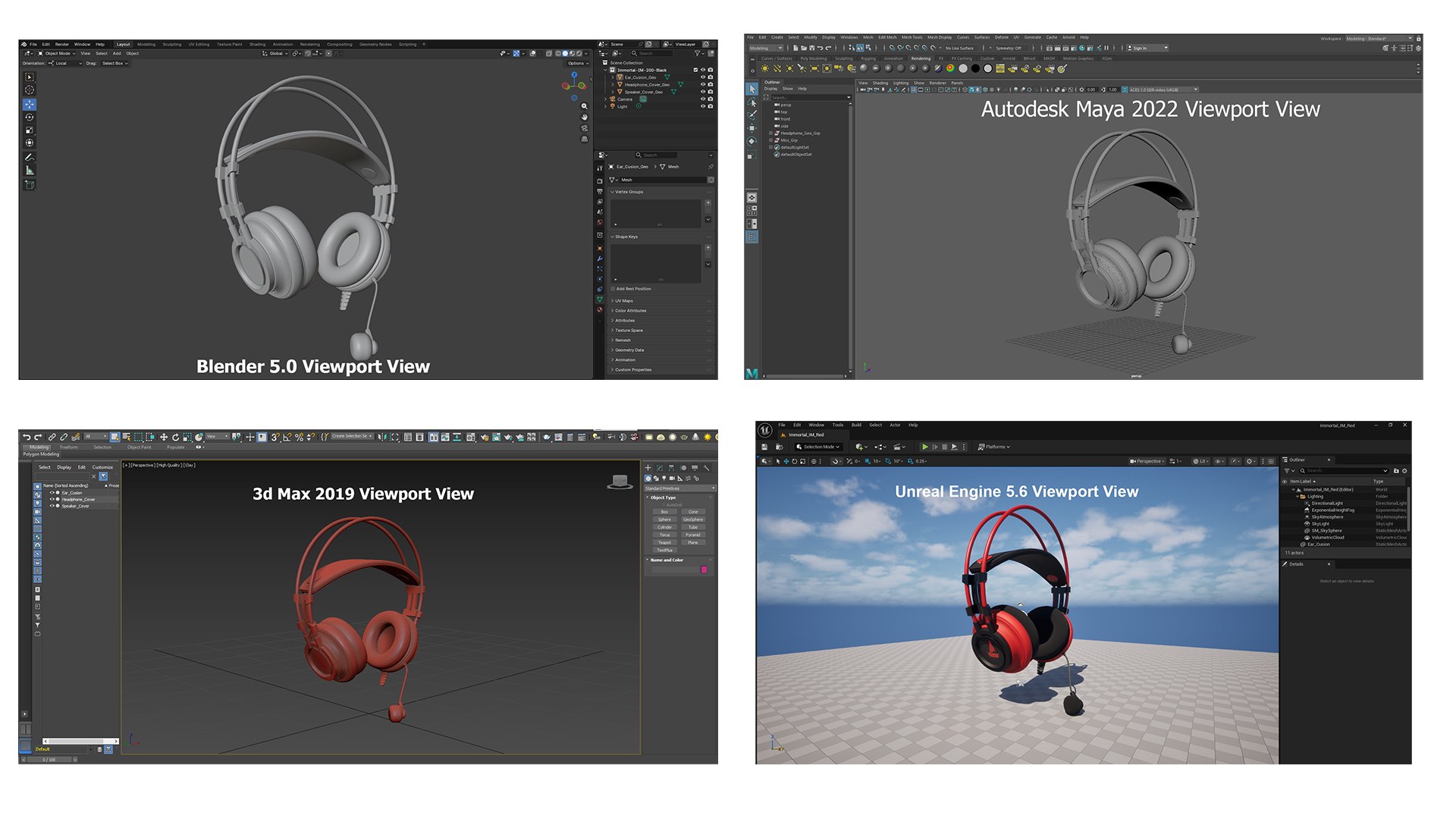Click Sign In button in Maya
Viewport: 1456px width, 819px height.
[x=1147, y=48]
